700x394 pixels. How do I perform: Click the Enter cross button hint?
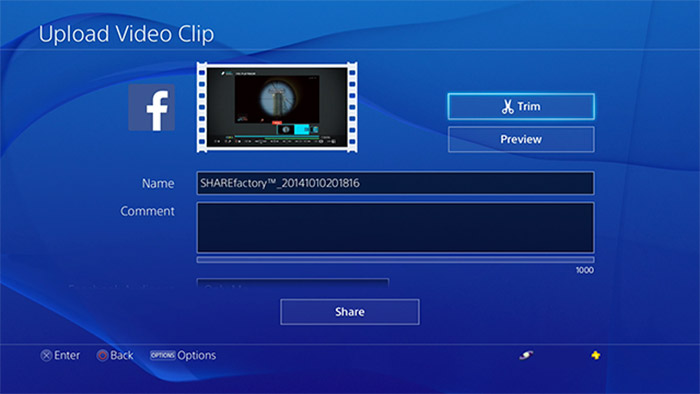click(60, 355)
